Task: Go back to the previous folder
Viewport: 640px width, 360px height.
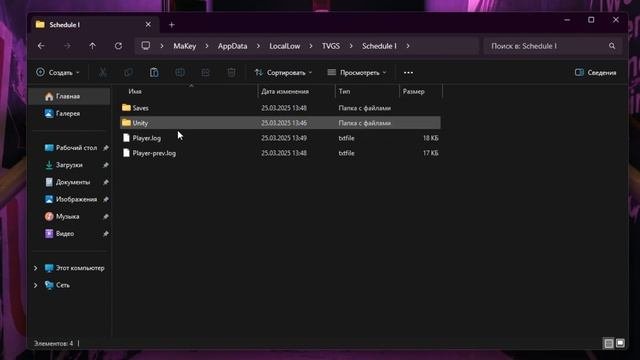Action: coord(41,46)
